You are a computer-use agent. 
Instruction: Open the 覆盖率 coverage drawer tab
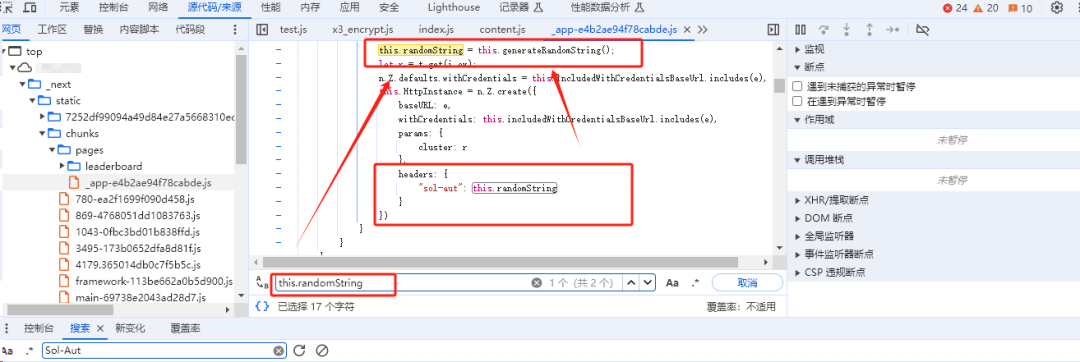(x=186, y=329)
